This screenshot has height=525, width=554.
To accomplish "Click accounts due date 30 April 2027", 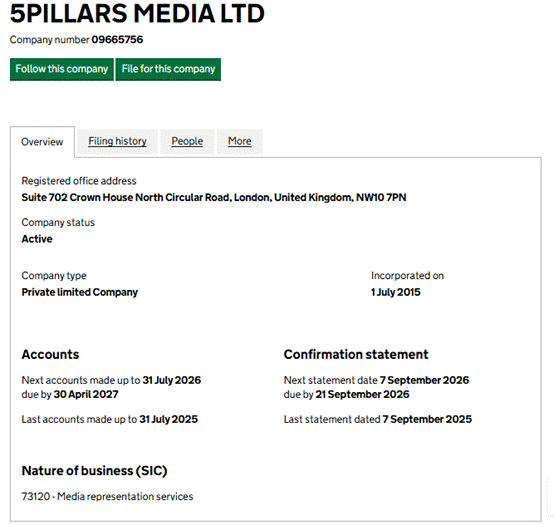I will pos(86,394).
